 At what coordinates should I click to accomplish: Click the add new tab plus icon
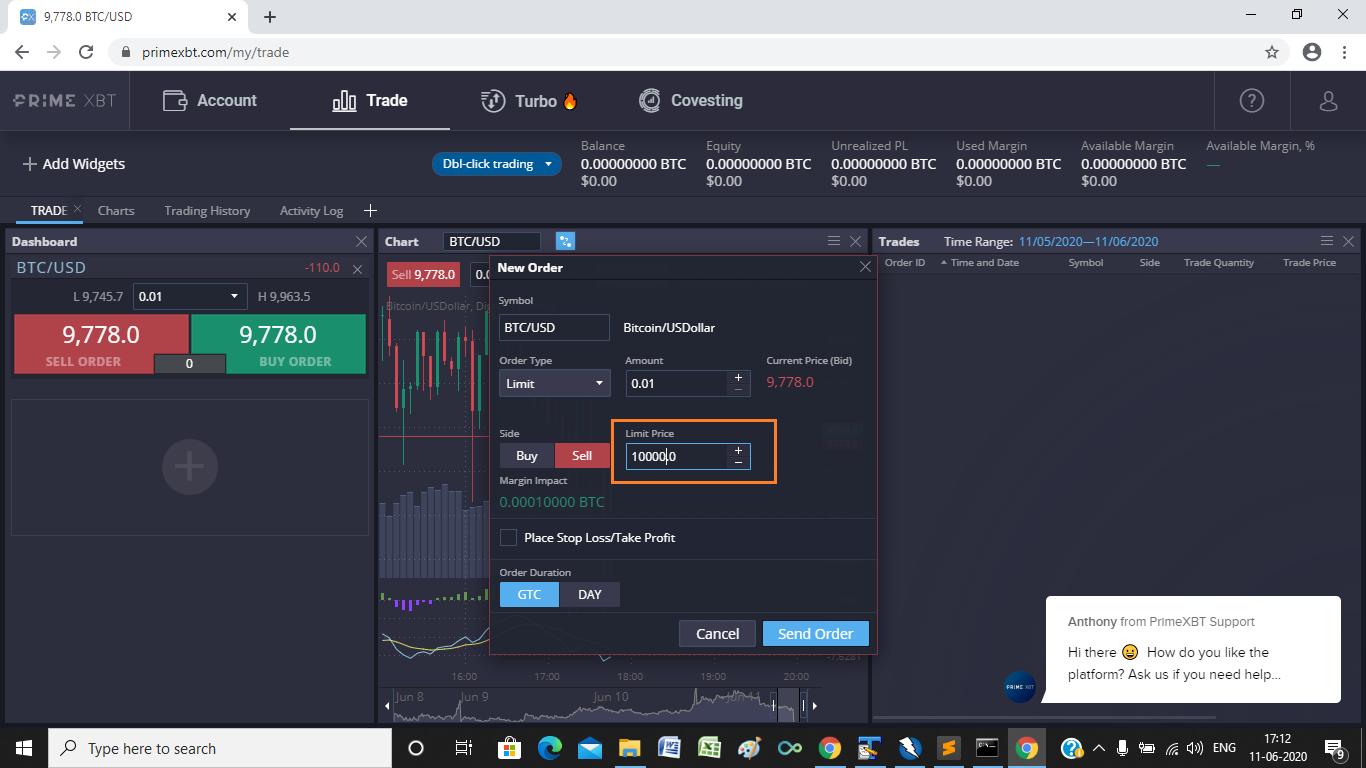point(370,210)
